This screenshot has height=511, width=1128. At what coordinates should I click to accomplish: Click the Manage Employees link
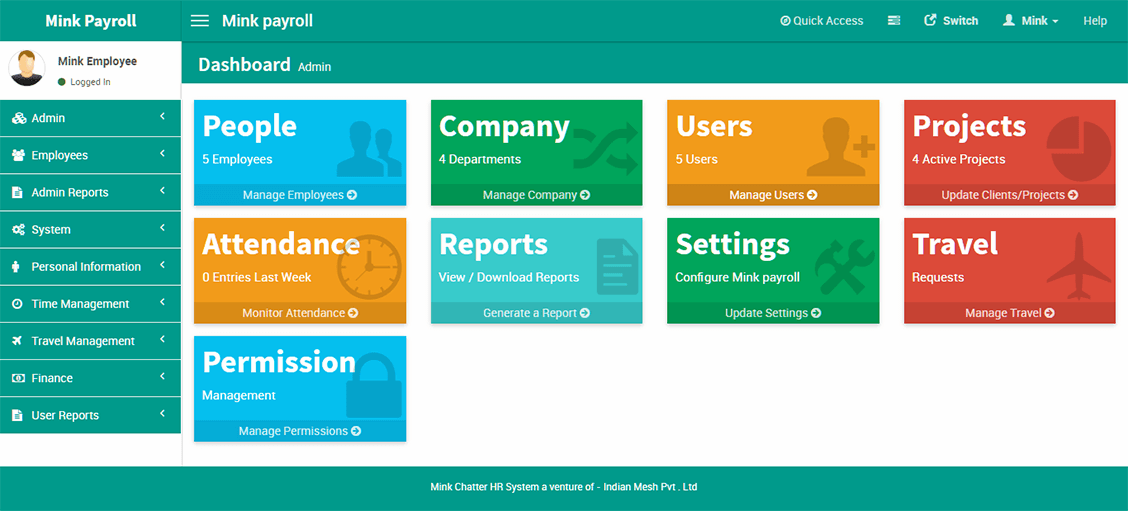tap(300, 195)
